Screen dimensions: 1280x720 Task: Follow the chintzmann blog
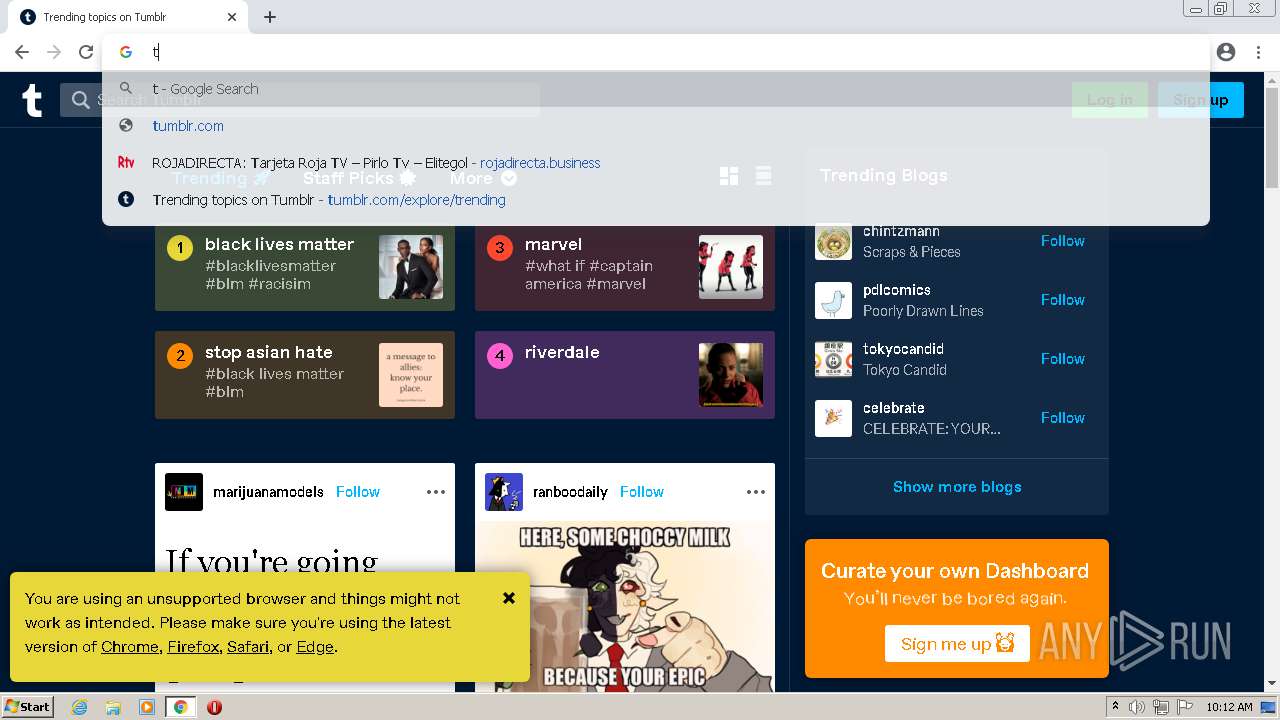point(1062,241)
